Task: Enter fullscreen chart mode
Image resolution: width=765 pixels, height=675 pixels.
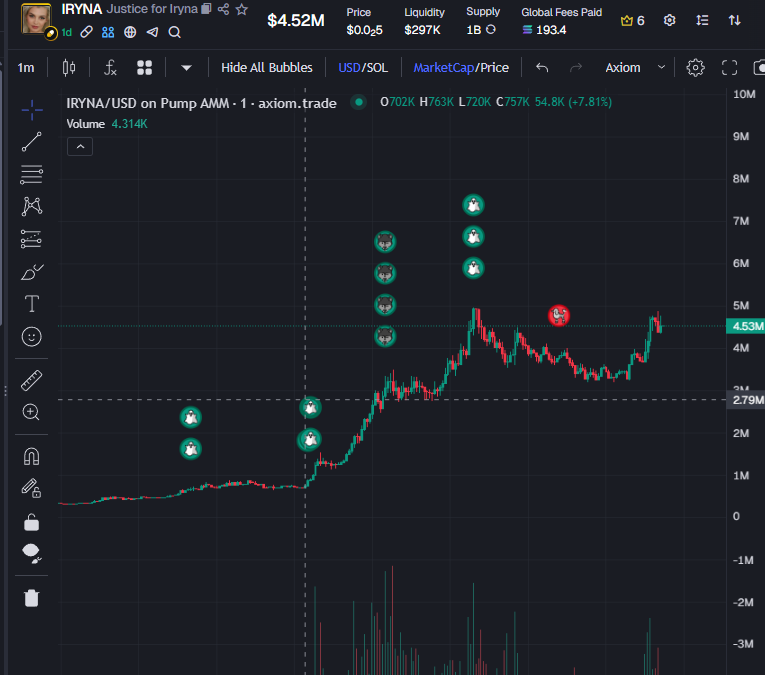Action: pos(729,67)
